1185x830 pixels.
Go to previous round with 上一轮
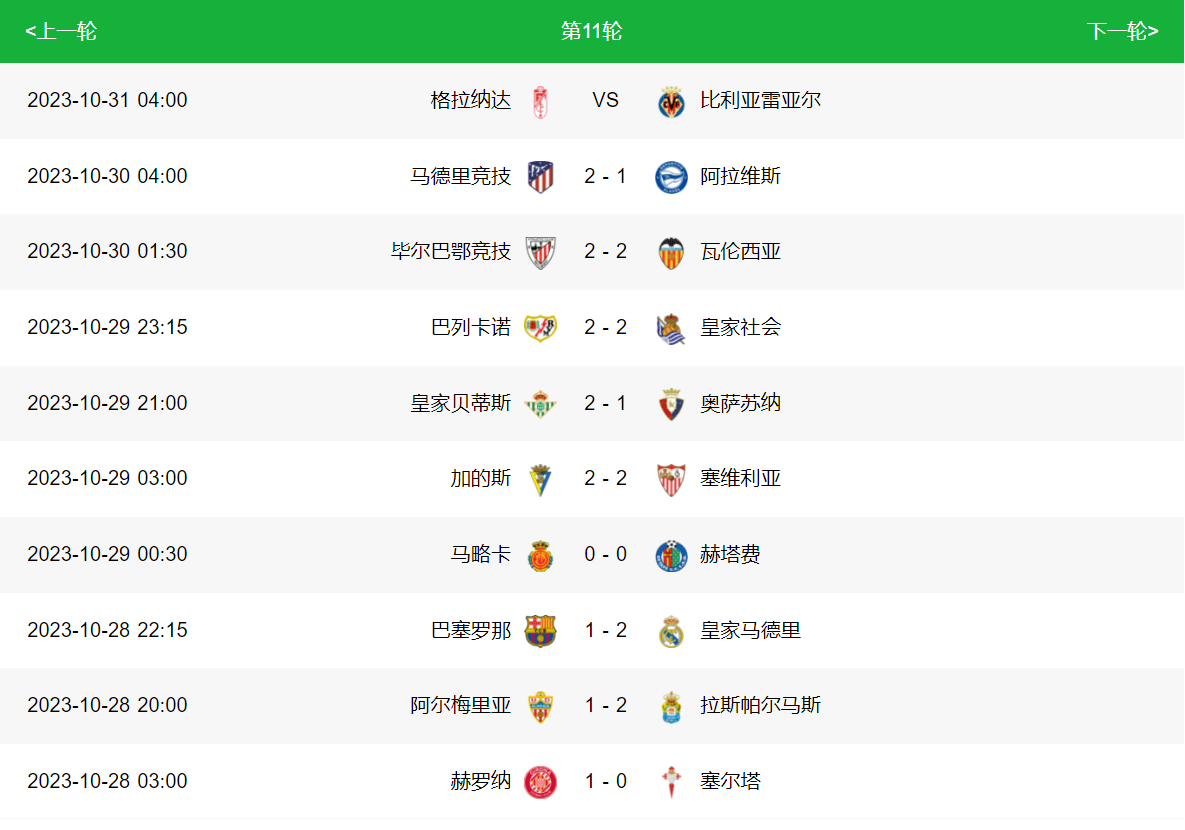click(61, 31)
